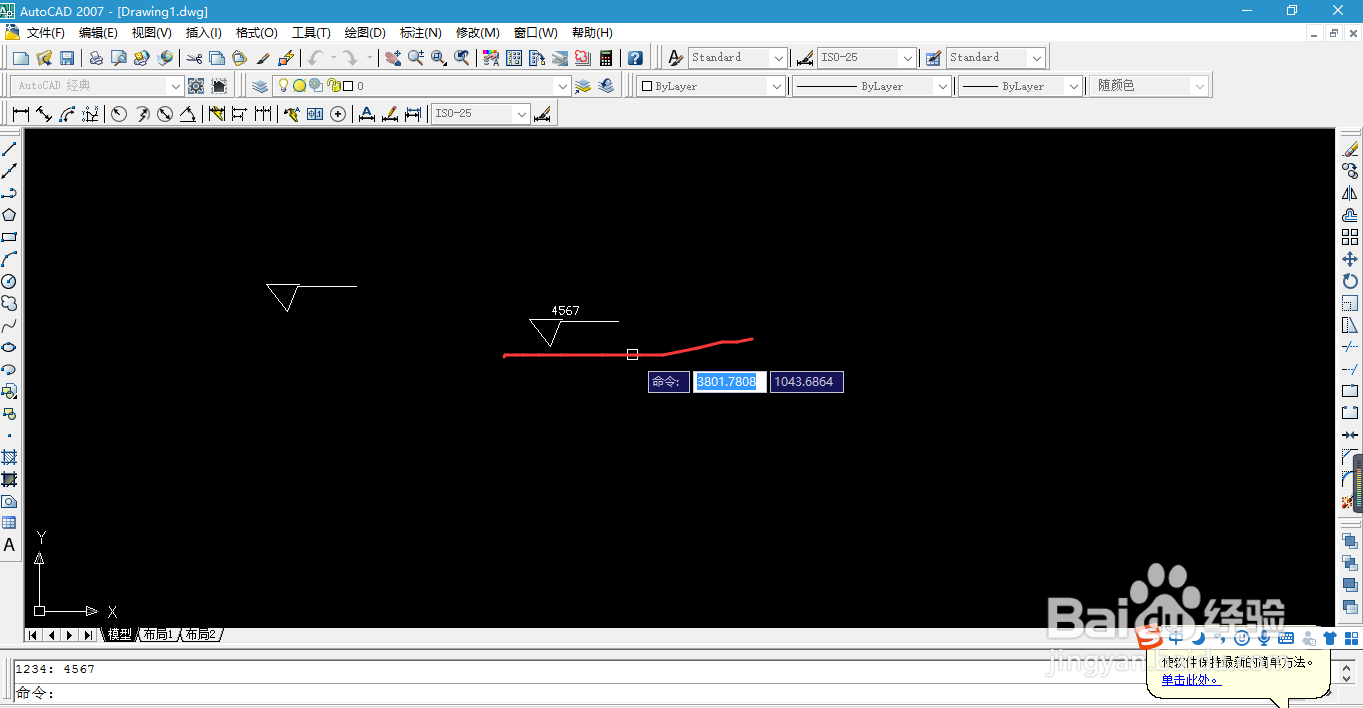The width and height of the screenshot is (1363, 708).
Task: Open the Layer Properties Manager icon
Action: [x=260, y=86]
